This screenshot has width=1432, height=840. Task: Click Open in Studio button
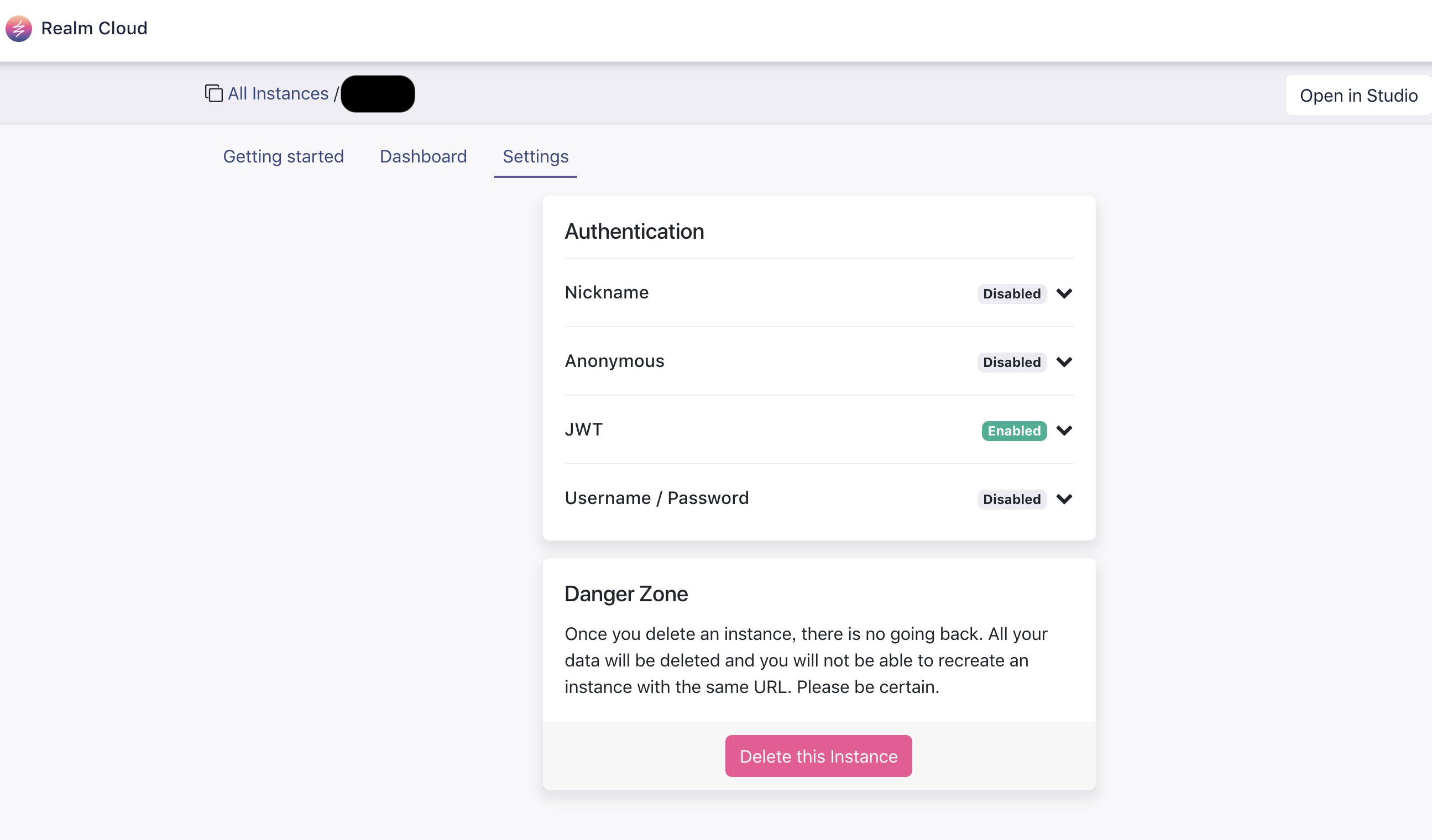click(1358, 94)
